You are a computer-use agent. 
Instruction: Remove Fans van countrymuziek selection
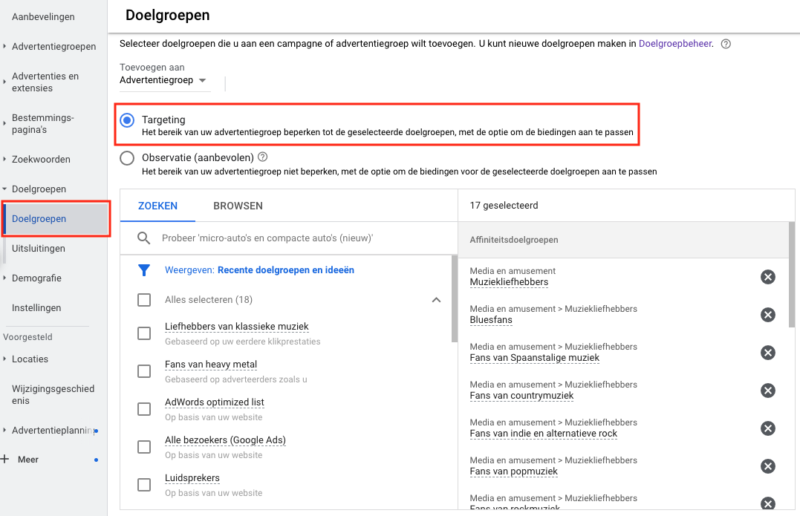(768, 390)
